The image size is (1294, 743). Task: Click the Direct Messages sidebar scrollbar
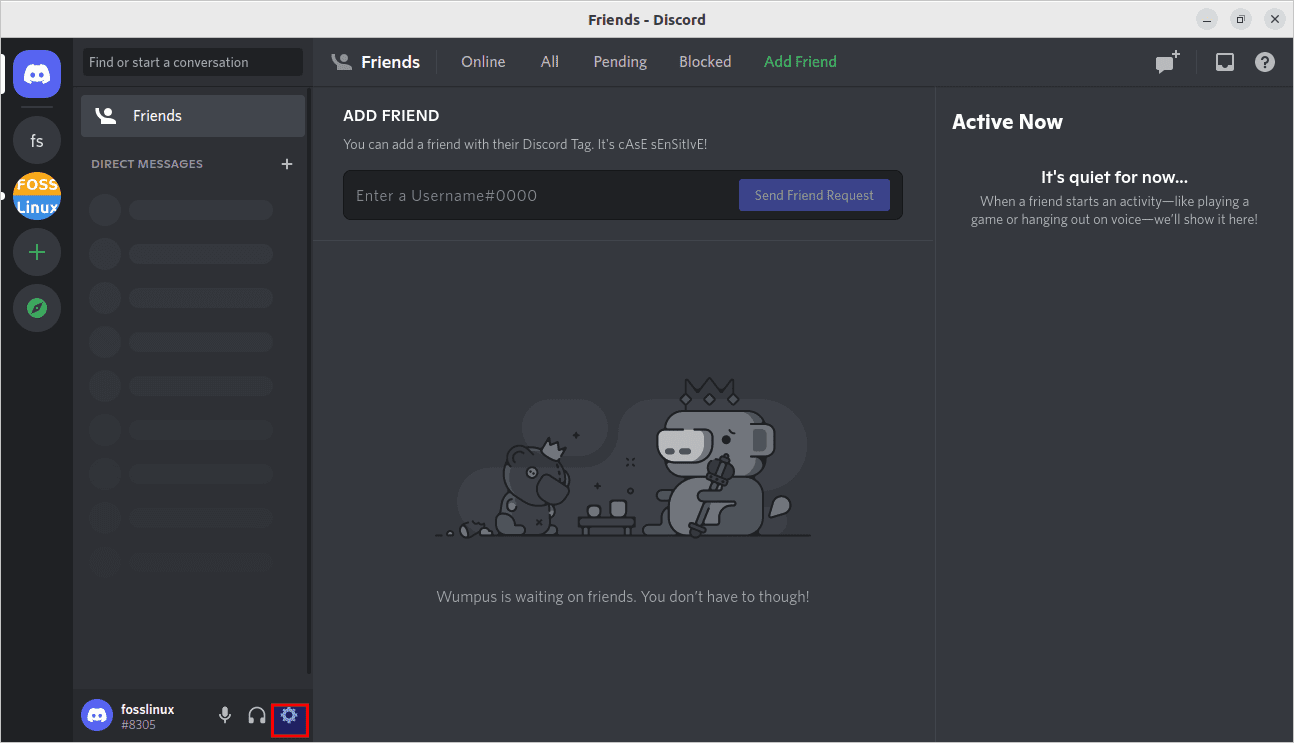pos(309,380)
